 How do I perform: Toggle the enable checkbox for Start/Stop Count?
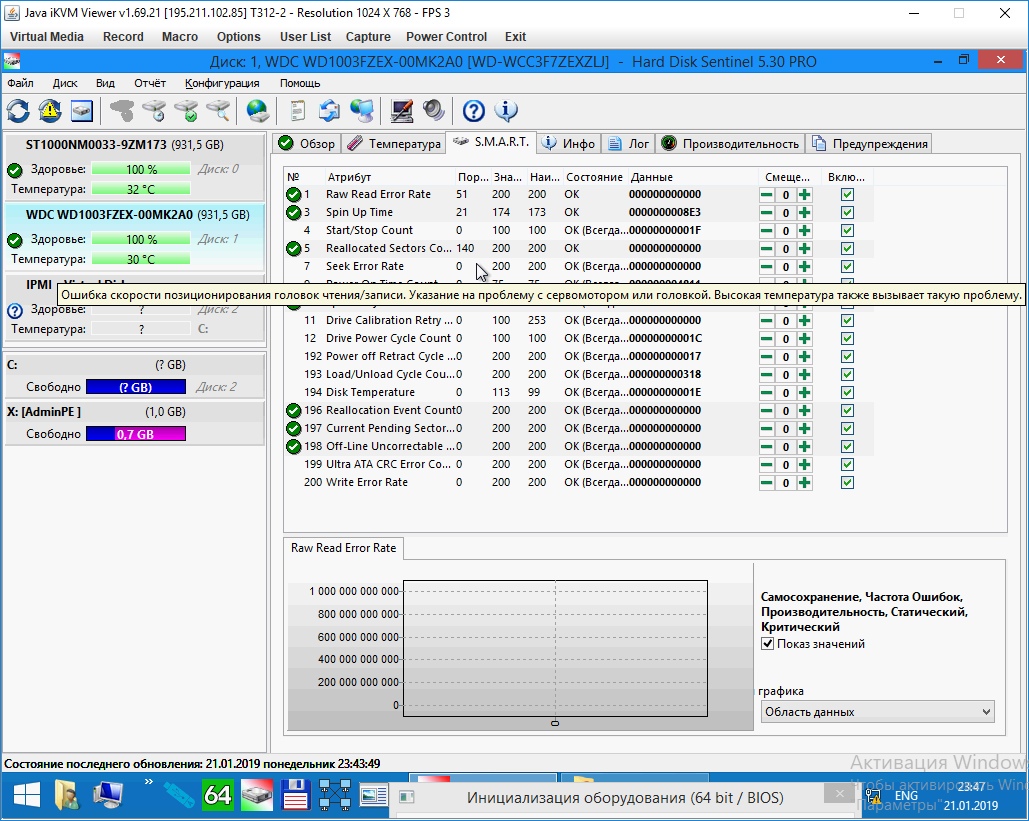coord(847,230)
